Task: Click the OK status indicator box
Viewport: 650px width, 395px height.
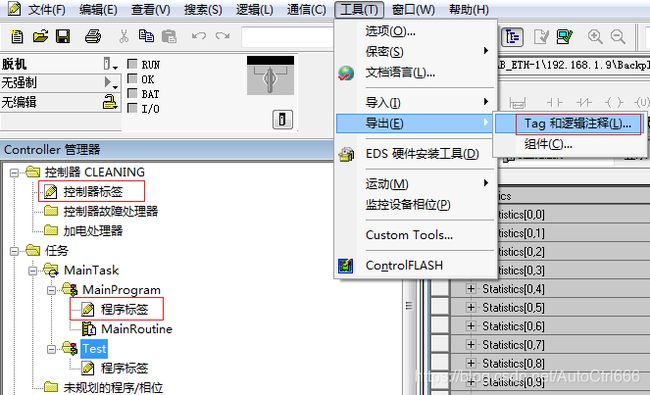Action: [x=132, y=78]
